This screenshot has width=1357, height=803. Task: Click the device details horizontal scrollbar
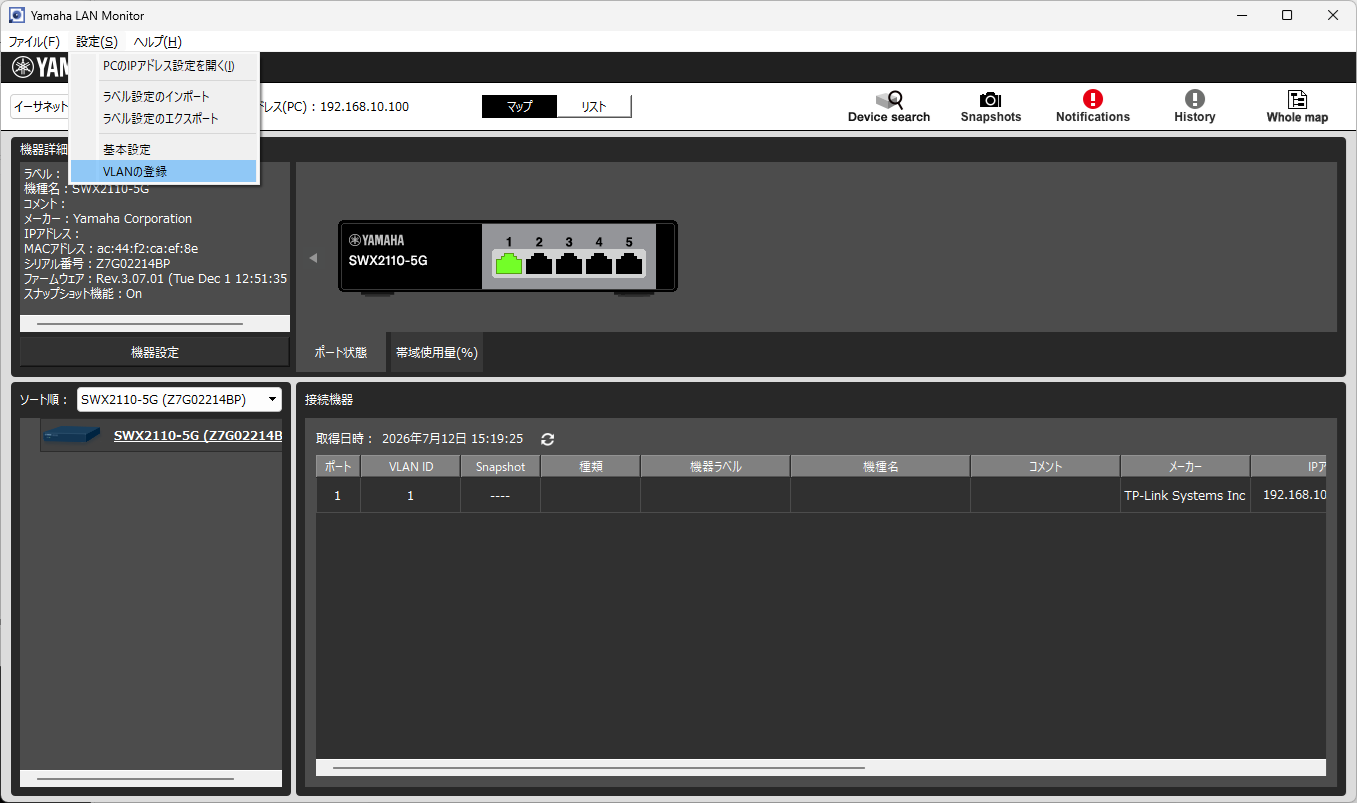click(x=140, y=324)
